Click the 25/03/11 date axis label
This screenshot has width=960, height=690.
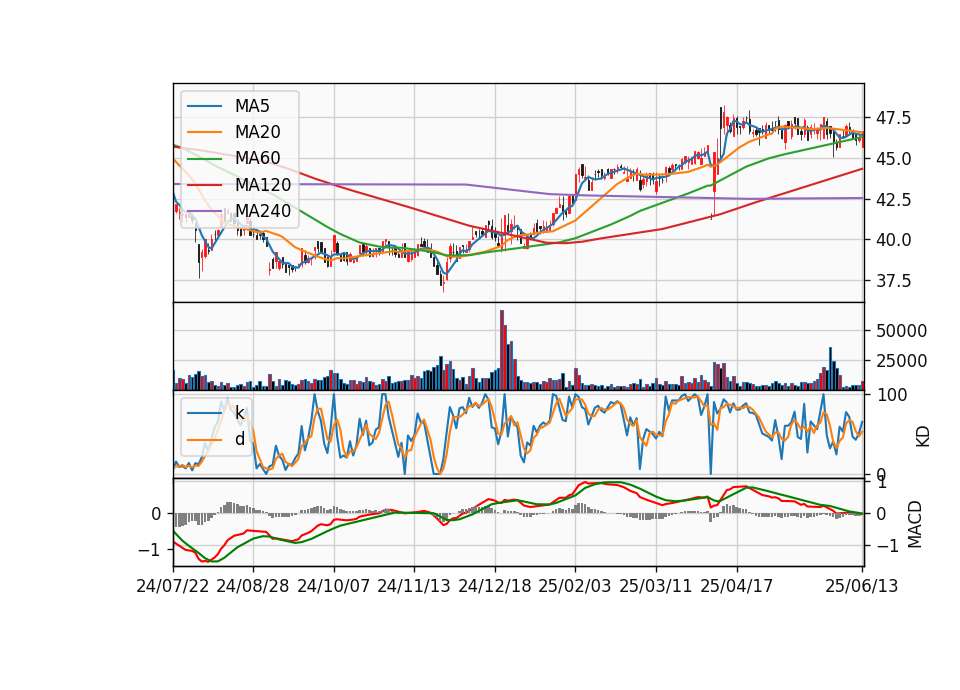656,586
